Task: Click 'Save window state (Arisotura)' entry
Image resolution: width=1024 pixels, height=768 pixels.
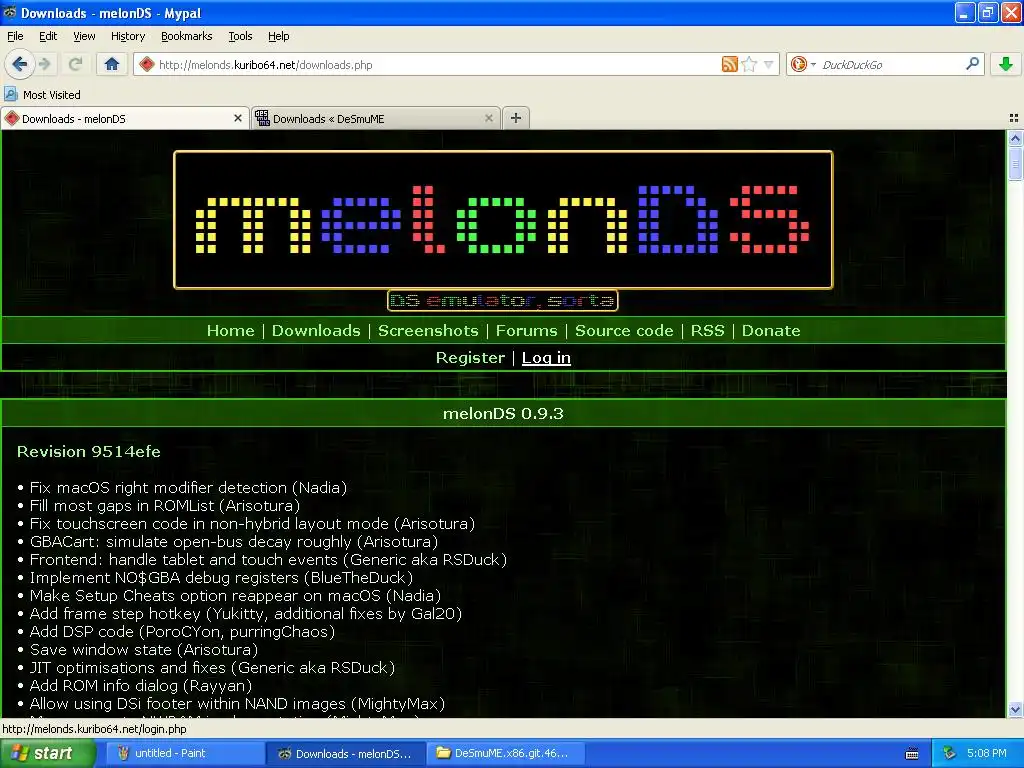Action: [x=144, y=650]
